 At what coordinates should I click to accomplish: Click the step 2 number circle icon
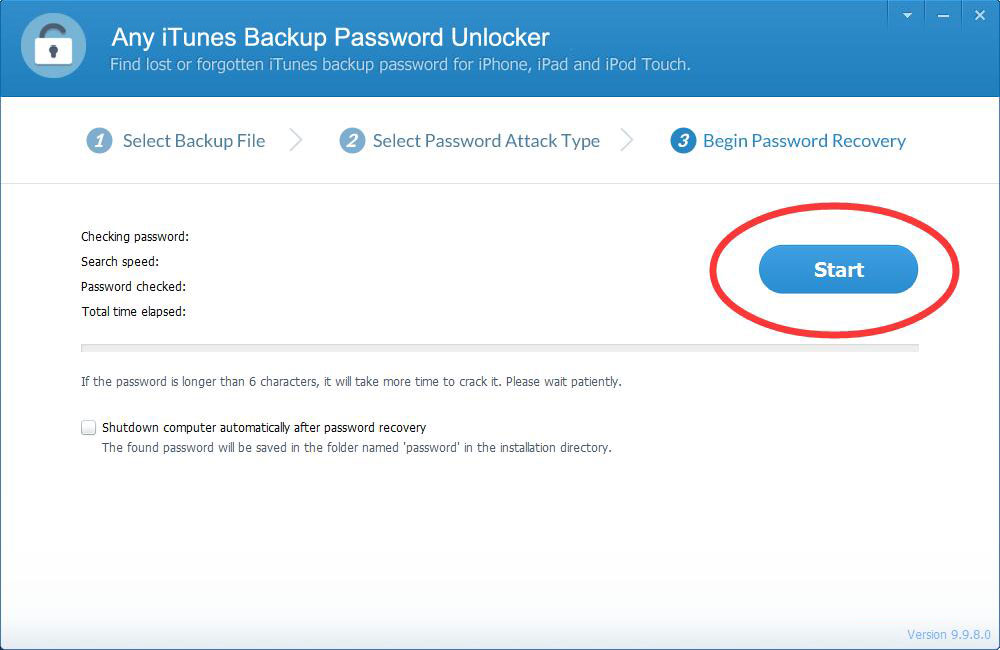[x=352, y=141]
